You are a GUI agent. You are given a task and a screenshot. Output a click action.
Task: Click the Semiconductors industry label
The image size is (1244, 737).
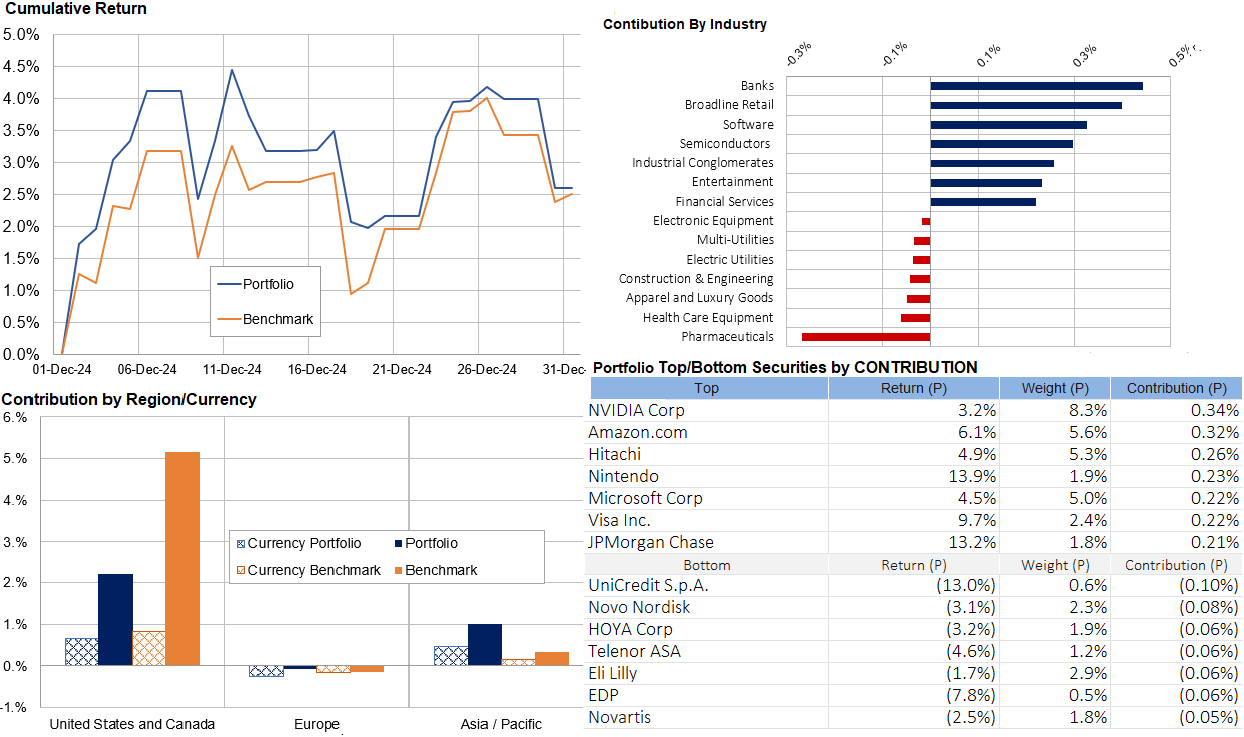725,143
